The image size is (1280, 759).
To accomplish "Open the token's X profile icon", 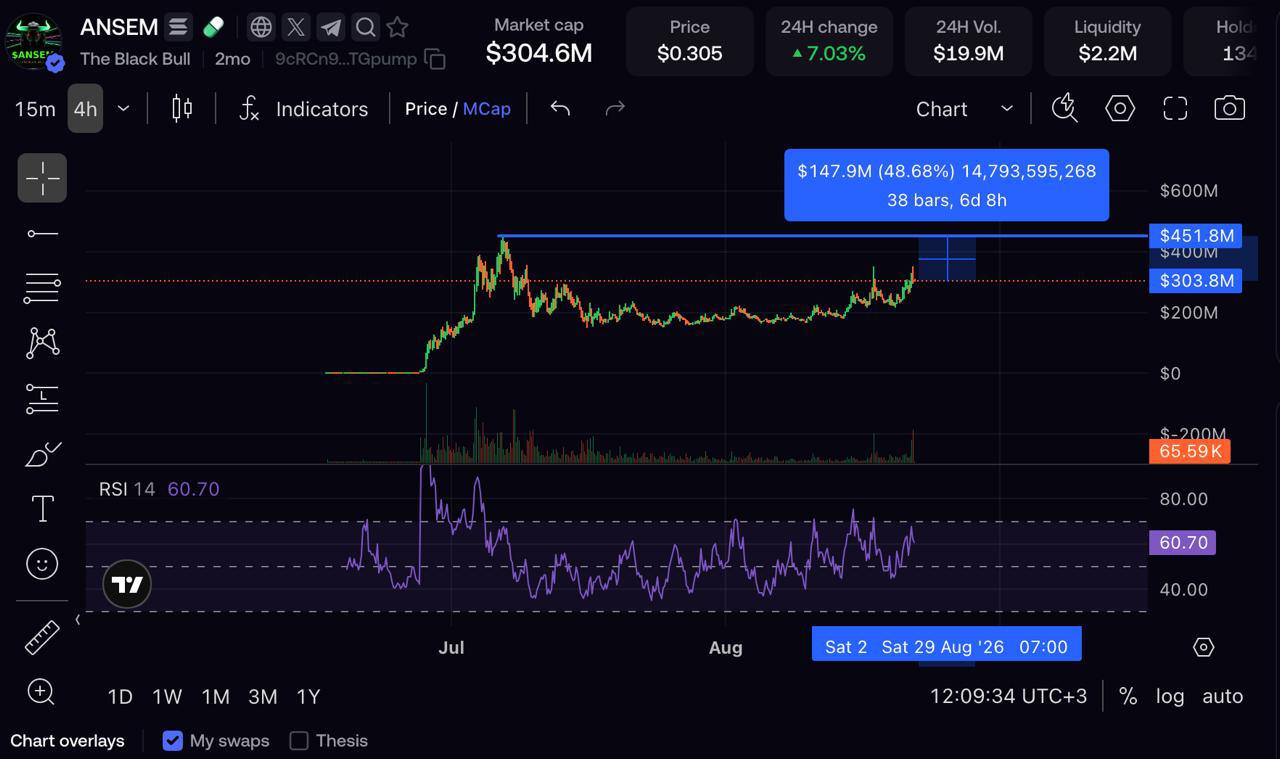I will pyautogui.click(x=296, y=27).
